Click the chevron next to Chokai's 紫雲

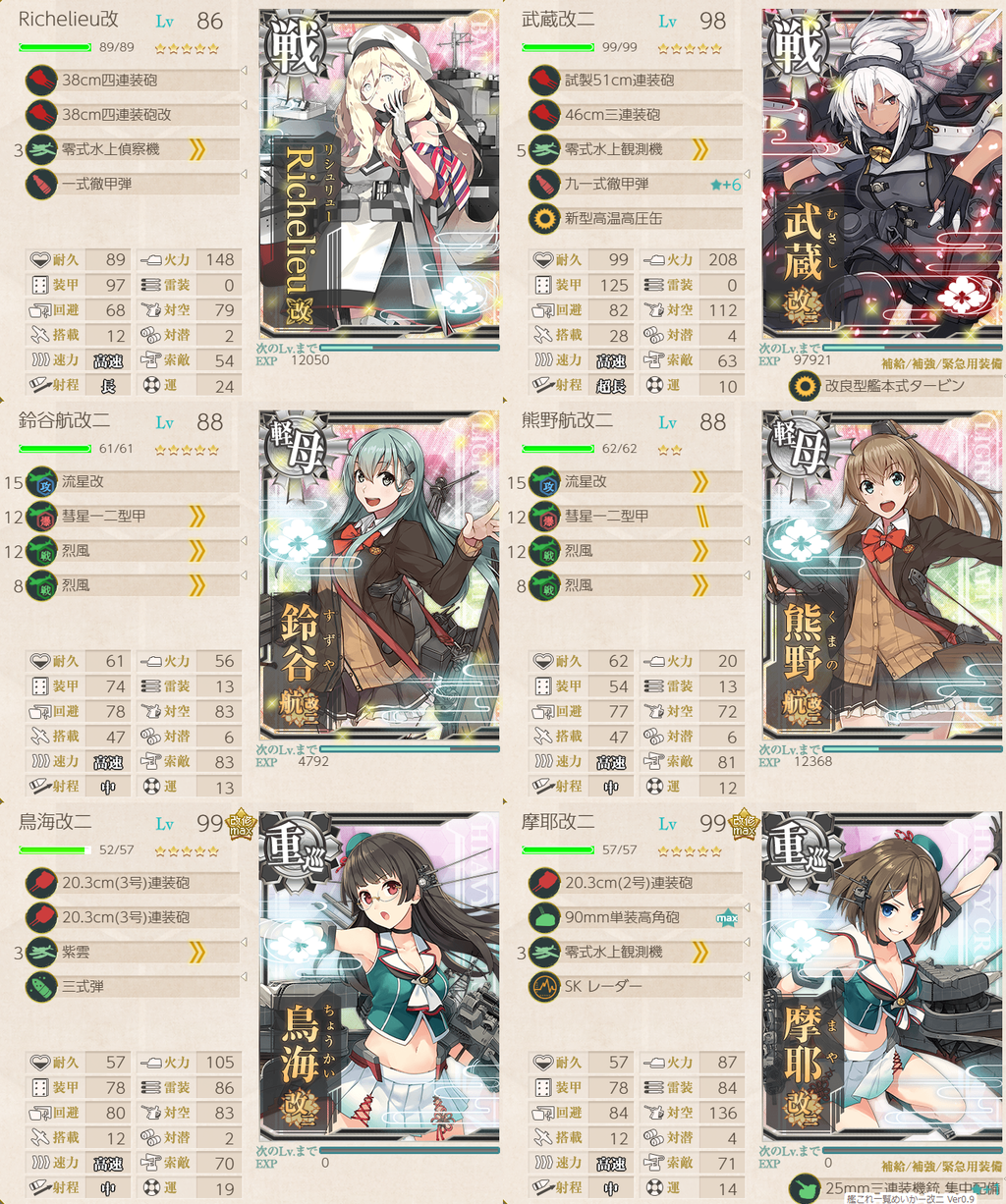tap(197, 952)
